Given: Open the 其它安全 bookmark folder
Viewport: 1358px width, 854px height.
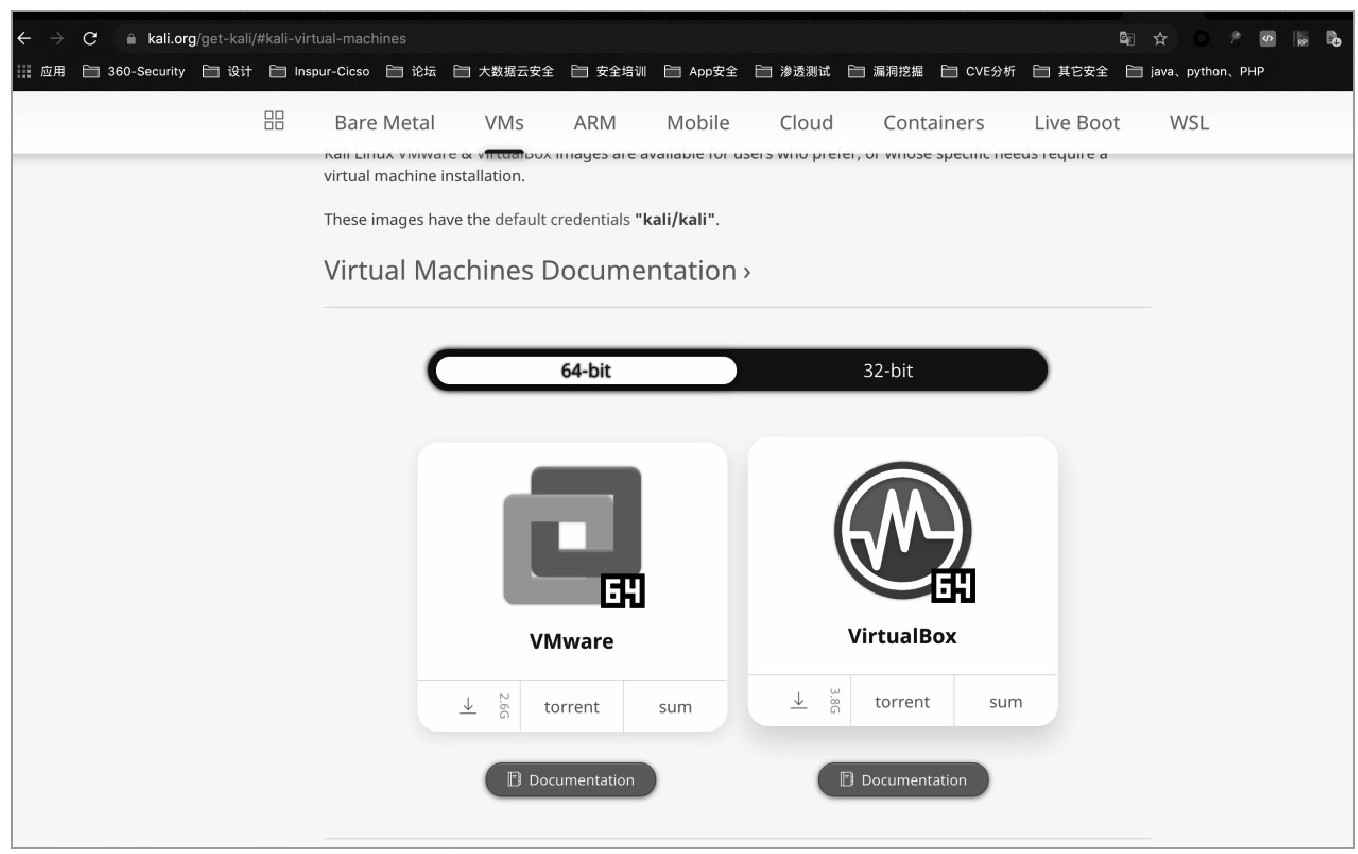Looking at the screenshot, I should point(1071,71).
